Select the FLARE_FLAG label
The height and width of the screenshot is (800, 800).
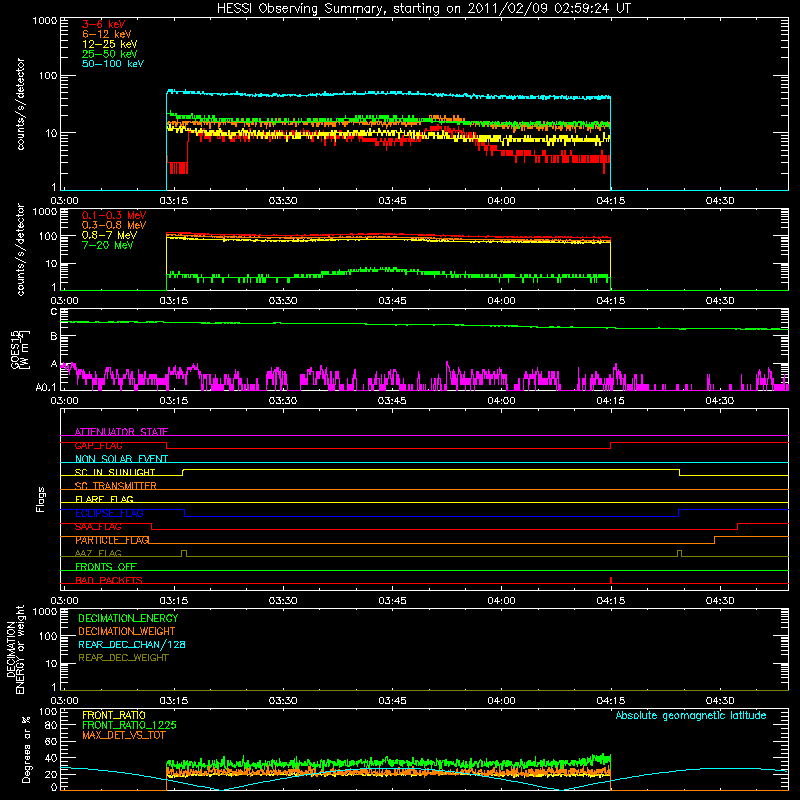click(x=104, y=499)
